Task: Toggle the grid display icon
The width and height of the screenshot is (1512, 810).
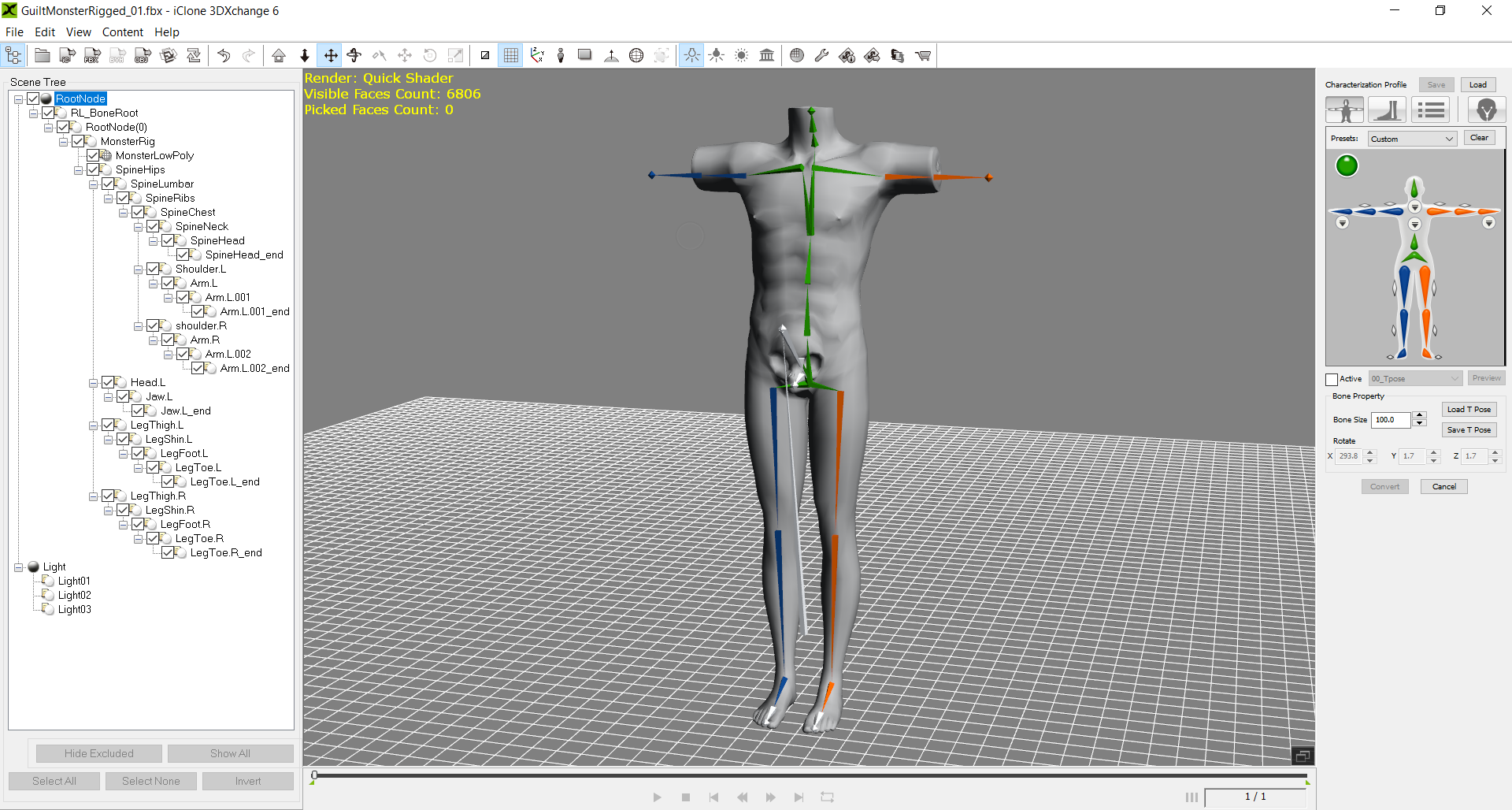Action: coord(510,55)
